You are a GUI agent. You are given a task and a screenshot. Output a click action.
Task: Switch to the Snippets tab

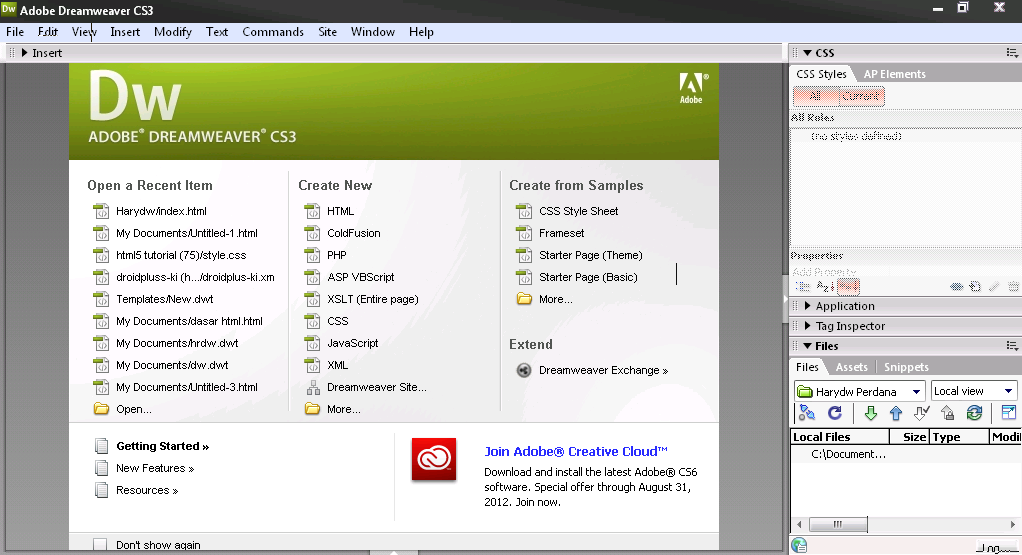906,367
